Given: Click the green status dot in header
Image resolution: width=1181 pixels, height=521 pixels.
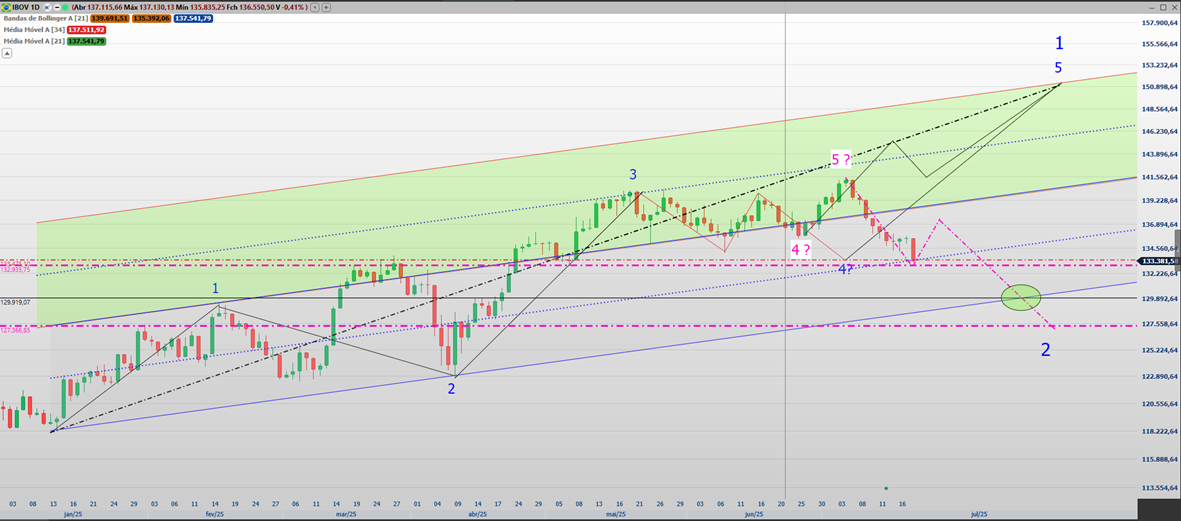Looking at the screenshot, I should (65, 7).
